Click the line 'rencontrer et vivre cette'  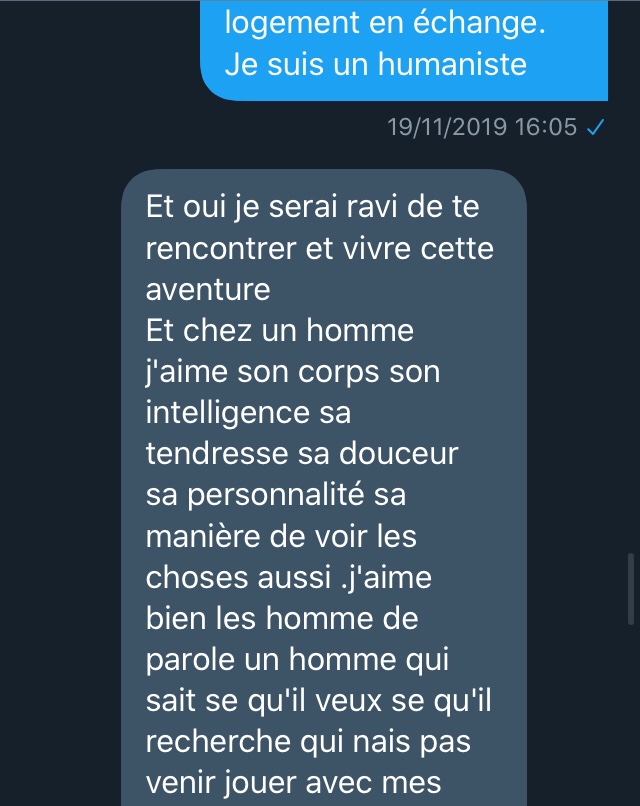click(320, 248)
